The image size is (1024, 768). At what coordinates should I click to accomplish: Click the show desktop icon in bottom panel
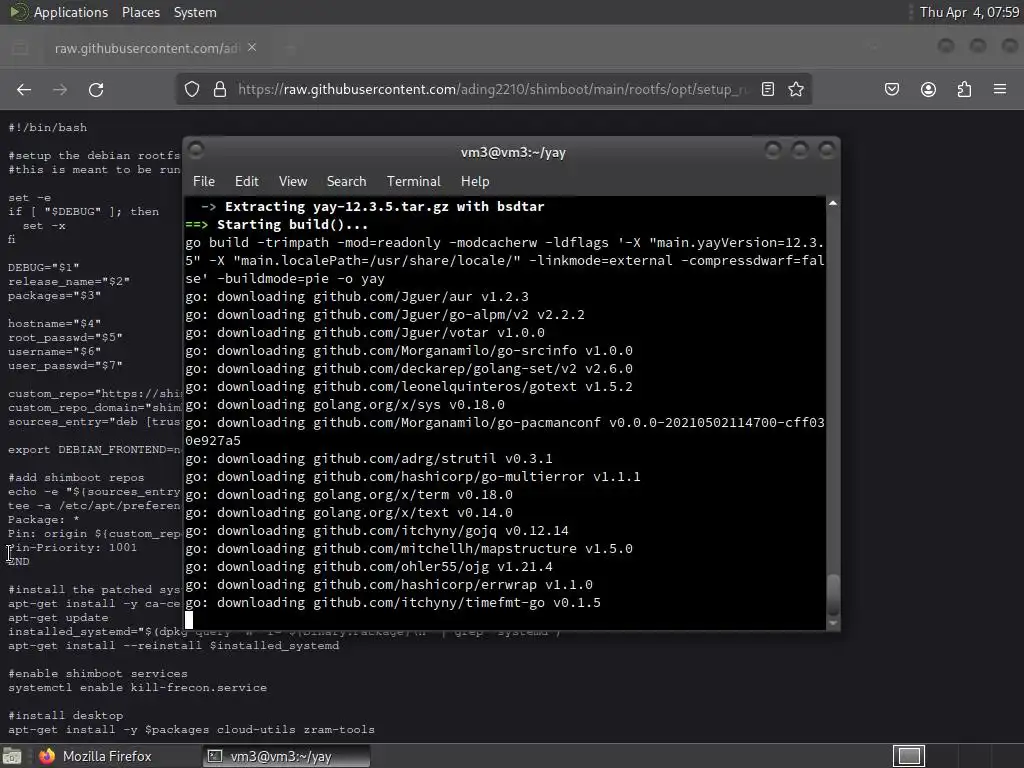tap(12, 756)
